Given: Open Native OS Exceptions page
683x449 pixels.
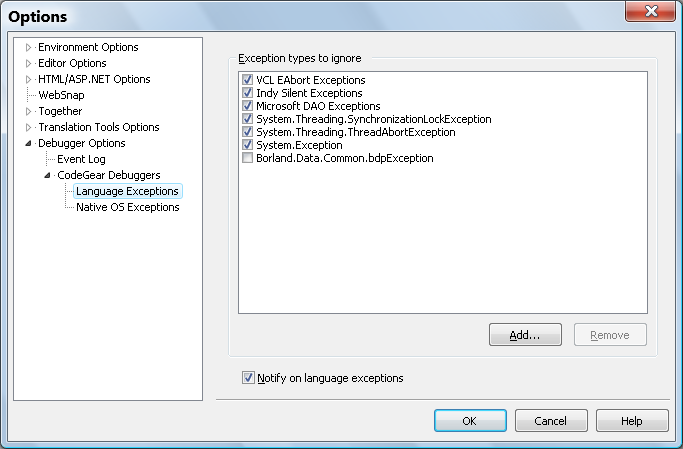Looking at the screenshot, I should (x=128, y=207).
